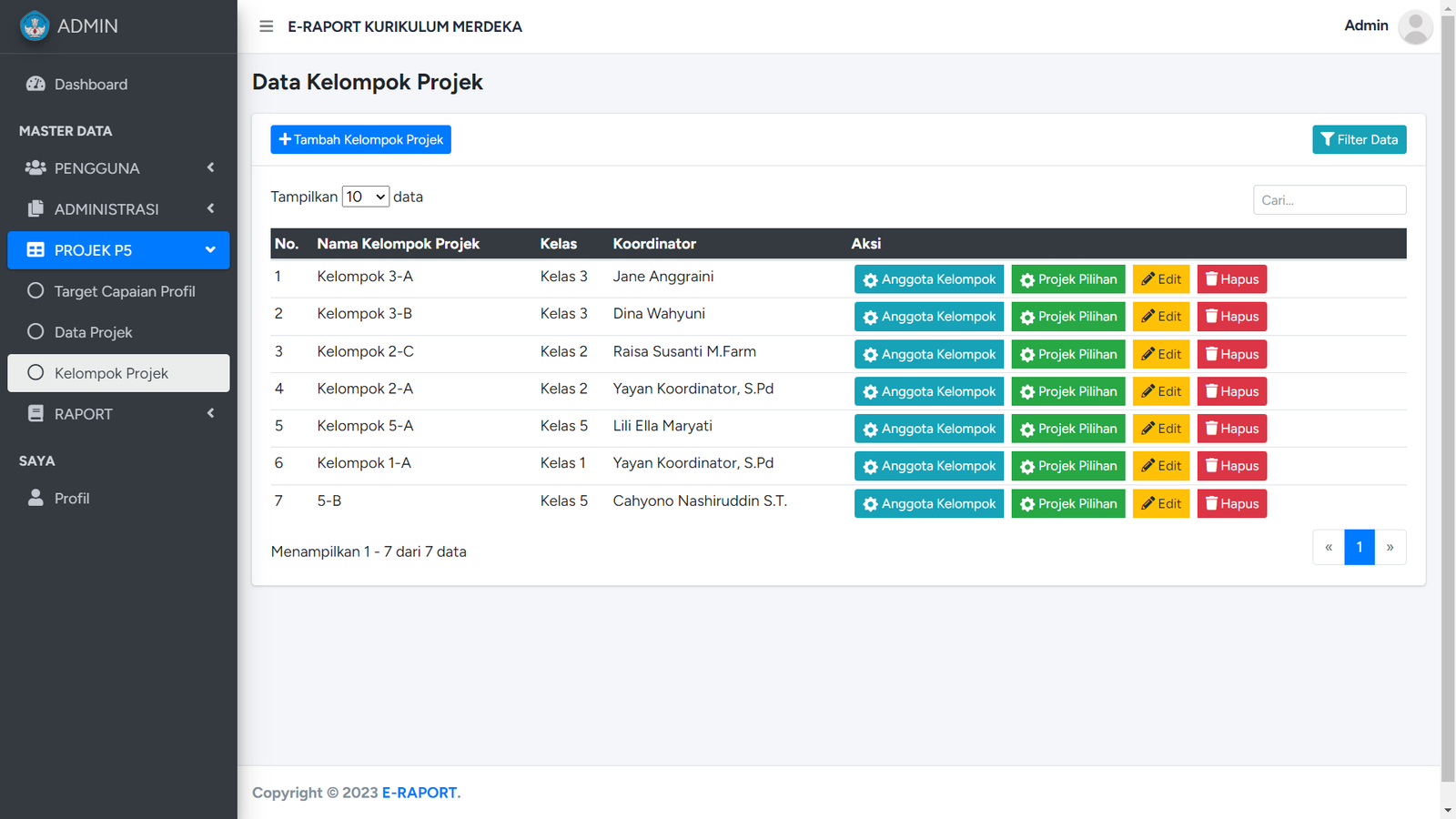Open Anggota Kelompok for Kelompok 3-A
The image size is (1456, 819).
[928, 279]
